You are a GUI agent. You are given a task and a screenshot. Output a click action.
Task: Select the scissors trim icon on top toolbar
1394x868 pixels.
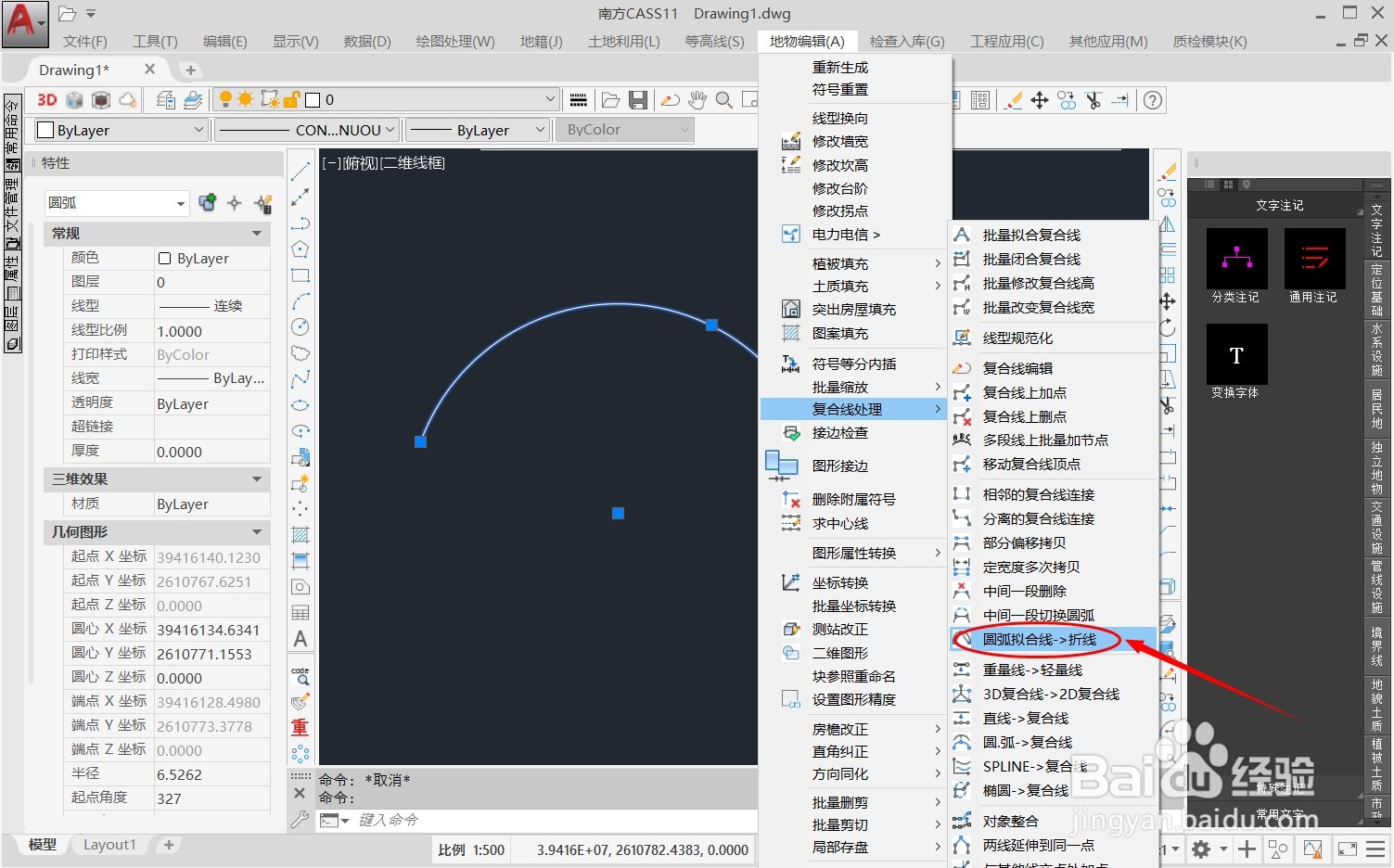[1093, 99]
